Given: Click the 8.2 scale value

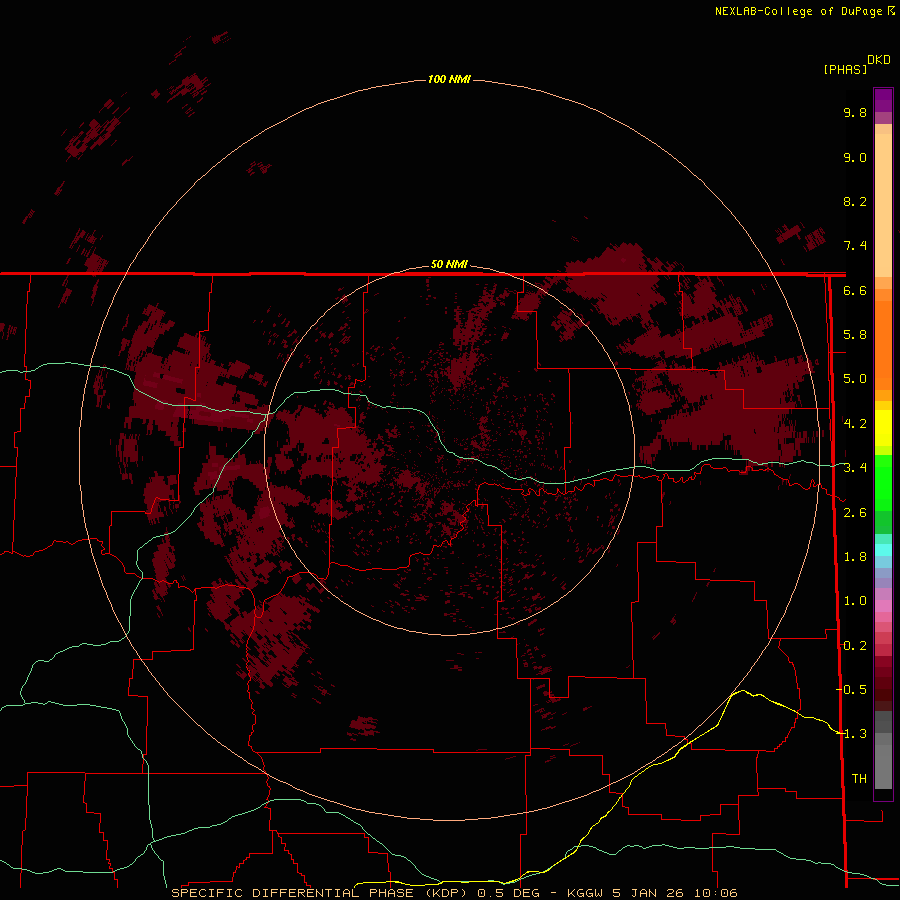Looking at the screenshot, I should (x=855, y=201).
